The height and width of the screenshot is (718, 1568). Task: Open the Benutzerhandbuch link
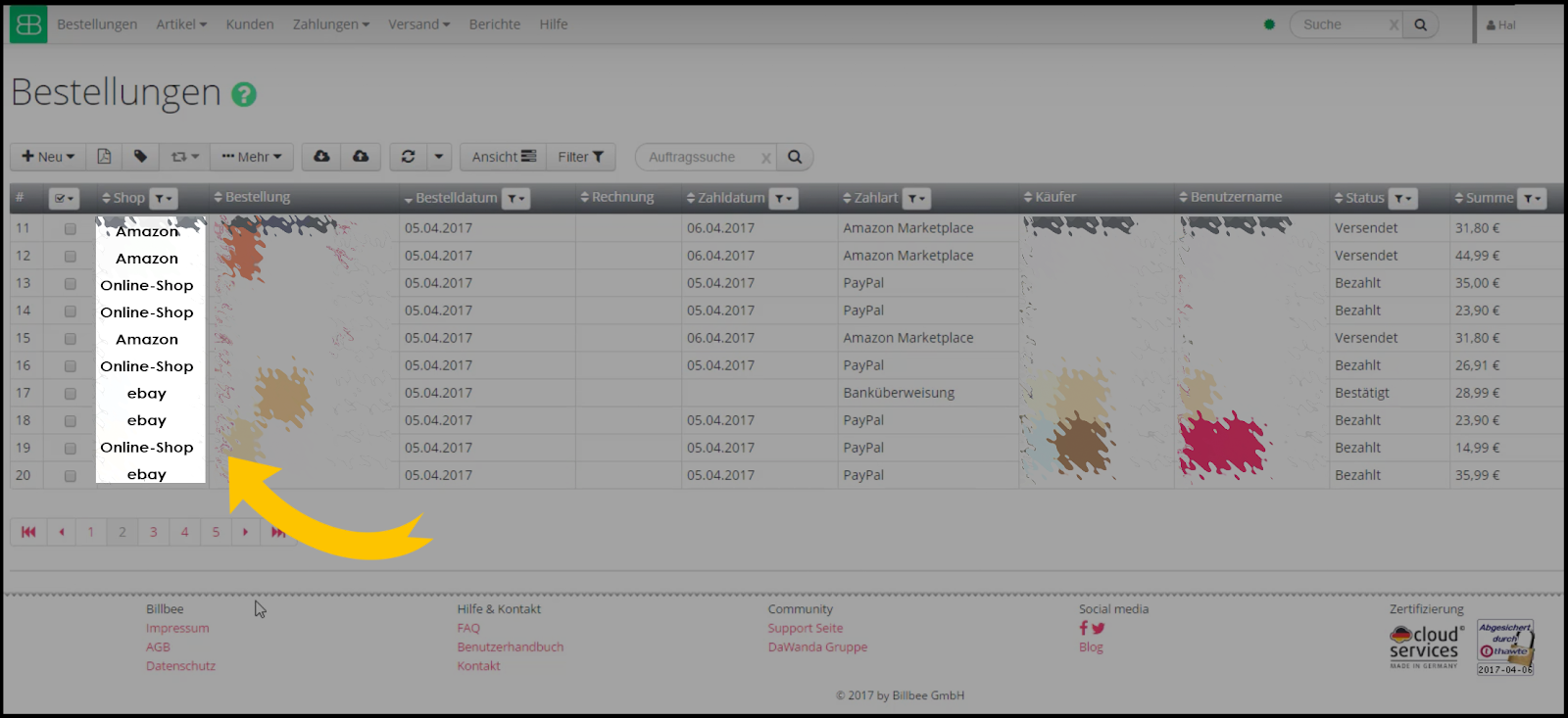point(511,647)
